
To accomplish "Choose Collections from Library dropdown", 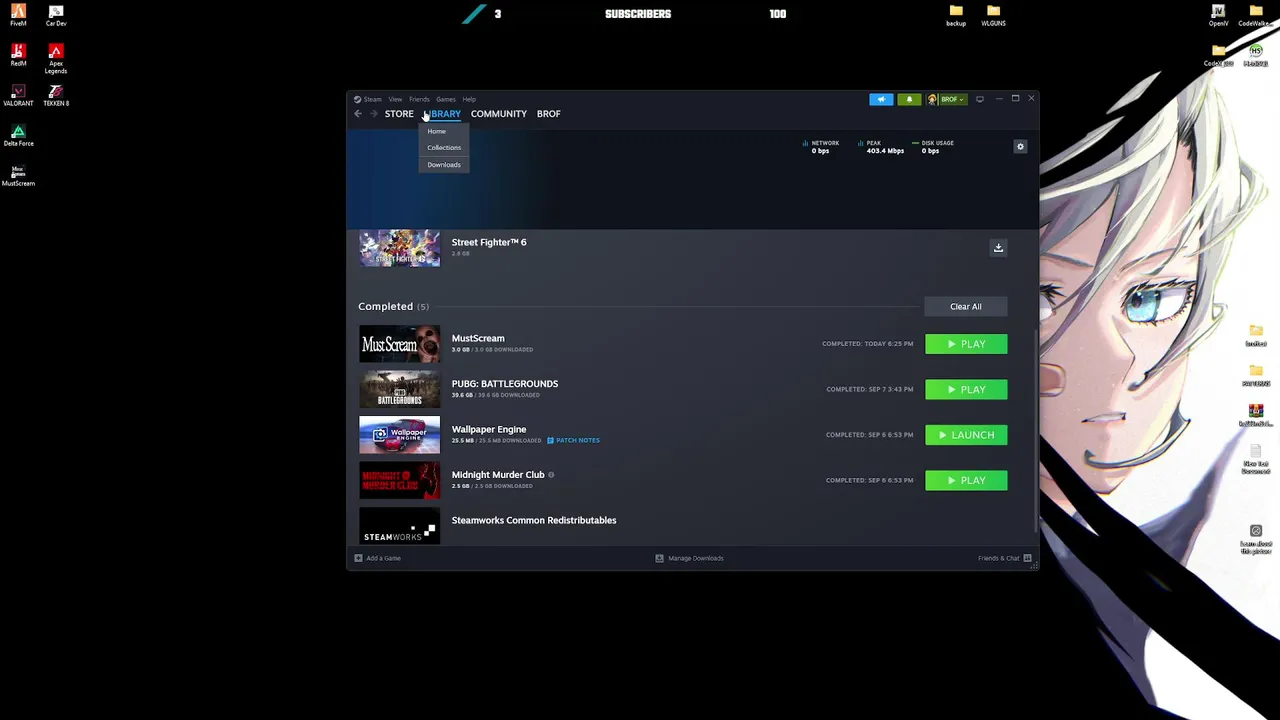I will [x=444, y=148].
